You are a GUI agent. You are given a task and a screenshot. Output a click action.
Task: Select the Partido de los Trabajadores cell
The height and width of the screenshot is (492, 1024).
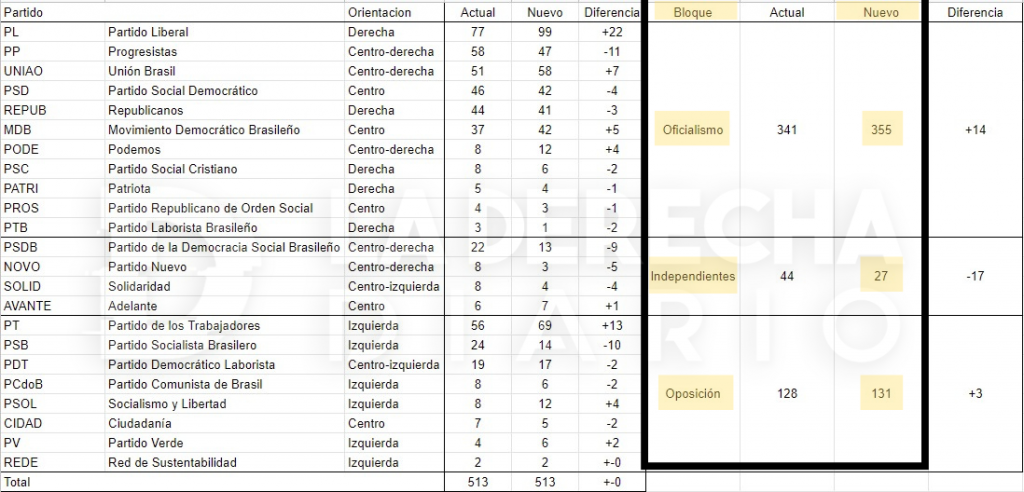[x=184, y=326]
